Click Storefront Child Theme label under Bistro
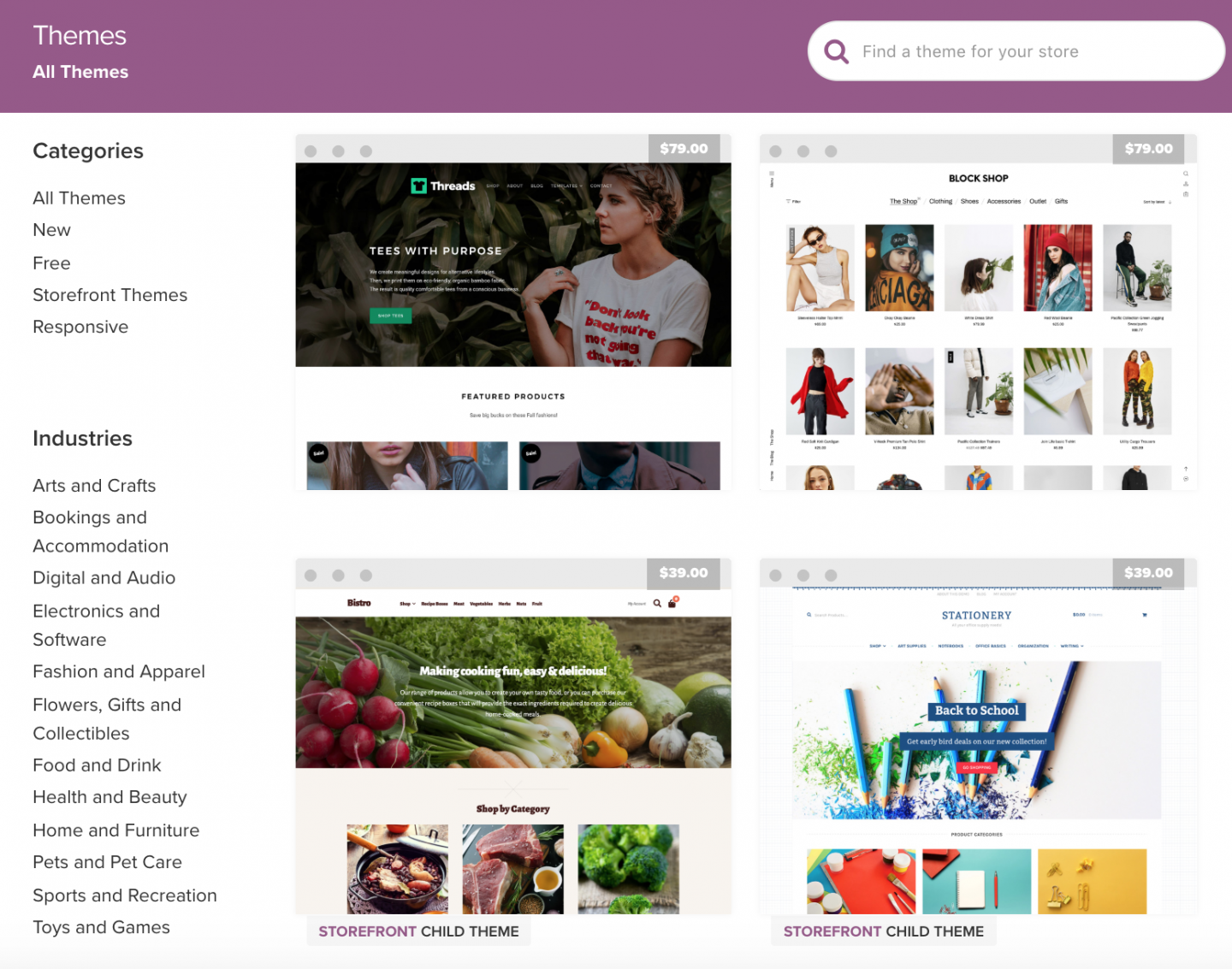Viewport: 1232px width, 969px height. pyautogui.click(x=418, y=931)
